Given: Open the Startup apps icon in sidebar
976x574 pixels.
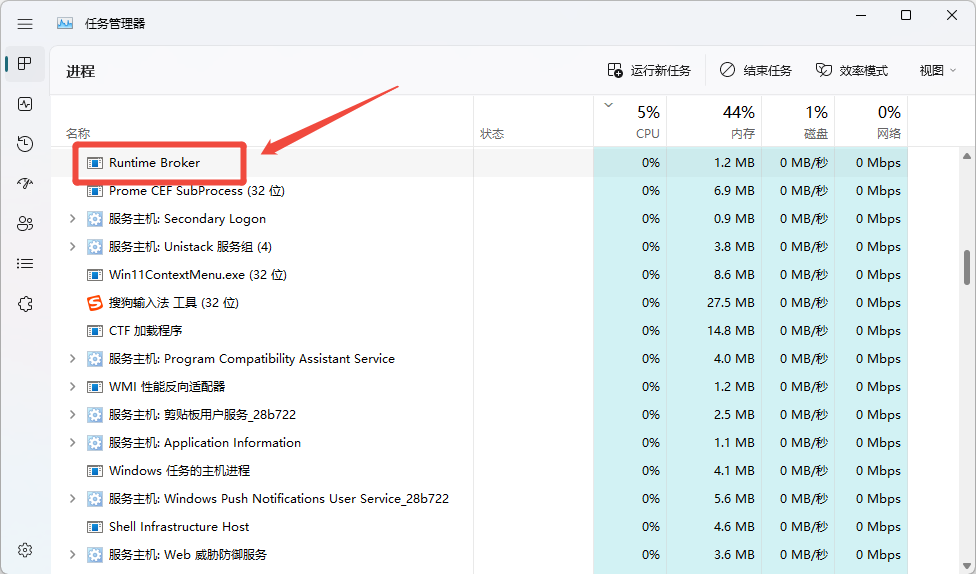Looking at the screenshot, I should point(25,184).
